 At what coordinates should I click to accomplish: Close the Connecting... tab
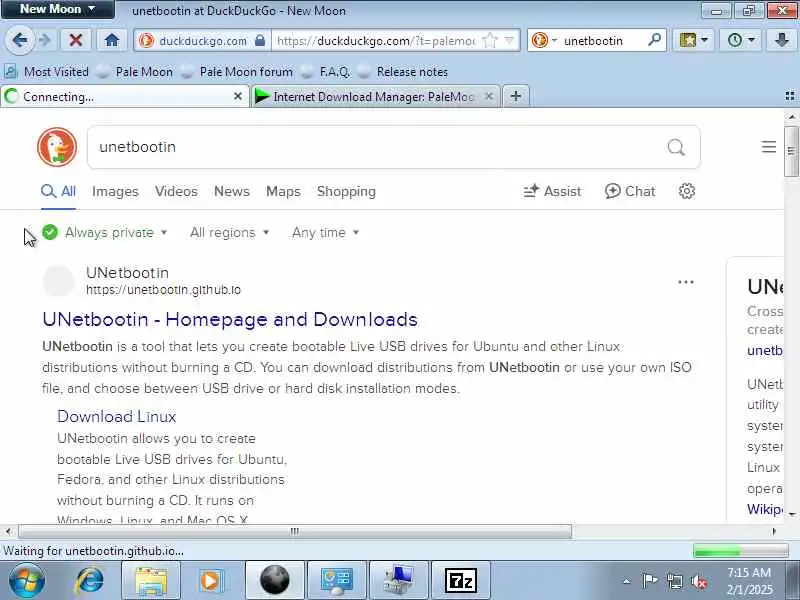coord(238,96)
